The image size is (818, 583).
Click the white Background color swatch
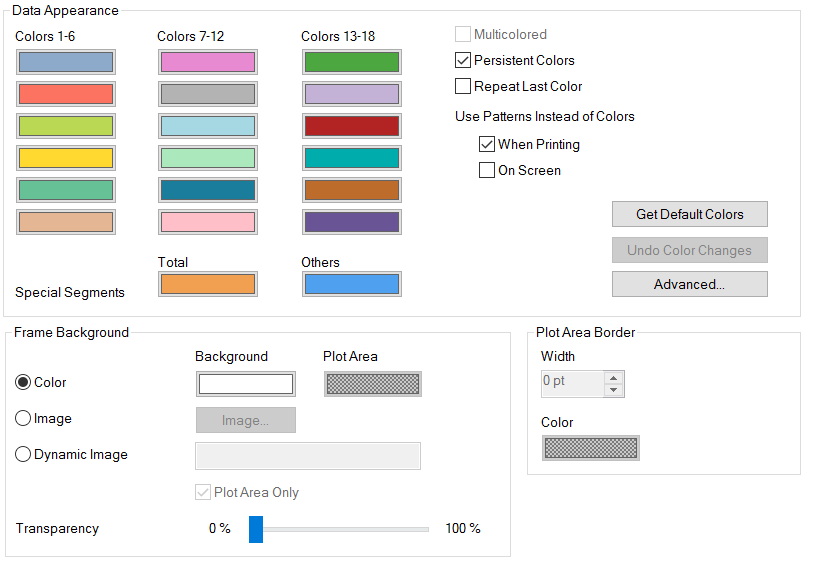click(245, 384)
